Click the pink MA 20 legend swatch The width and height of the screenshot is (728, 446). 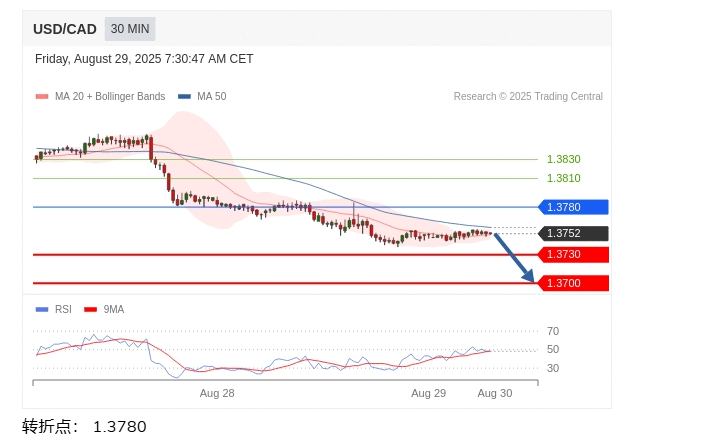click(x=42, y=97)
